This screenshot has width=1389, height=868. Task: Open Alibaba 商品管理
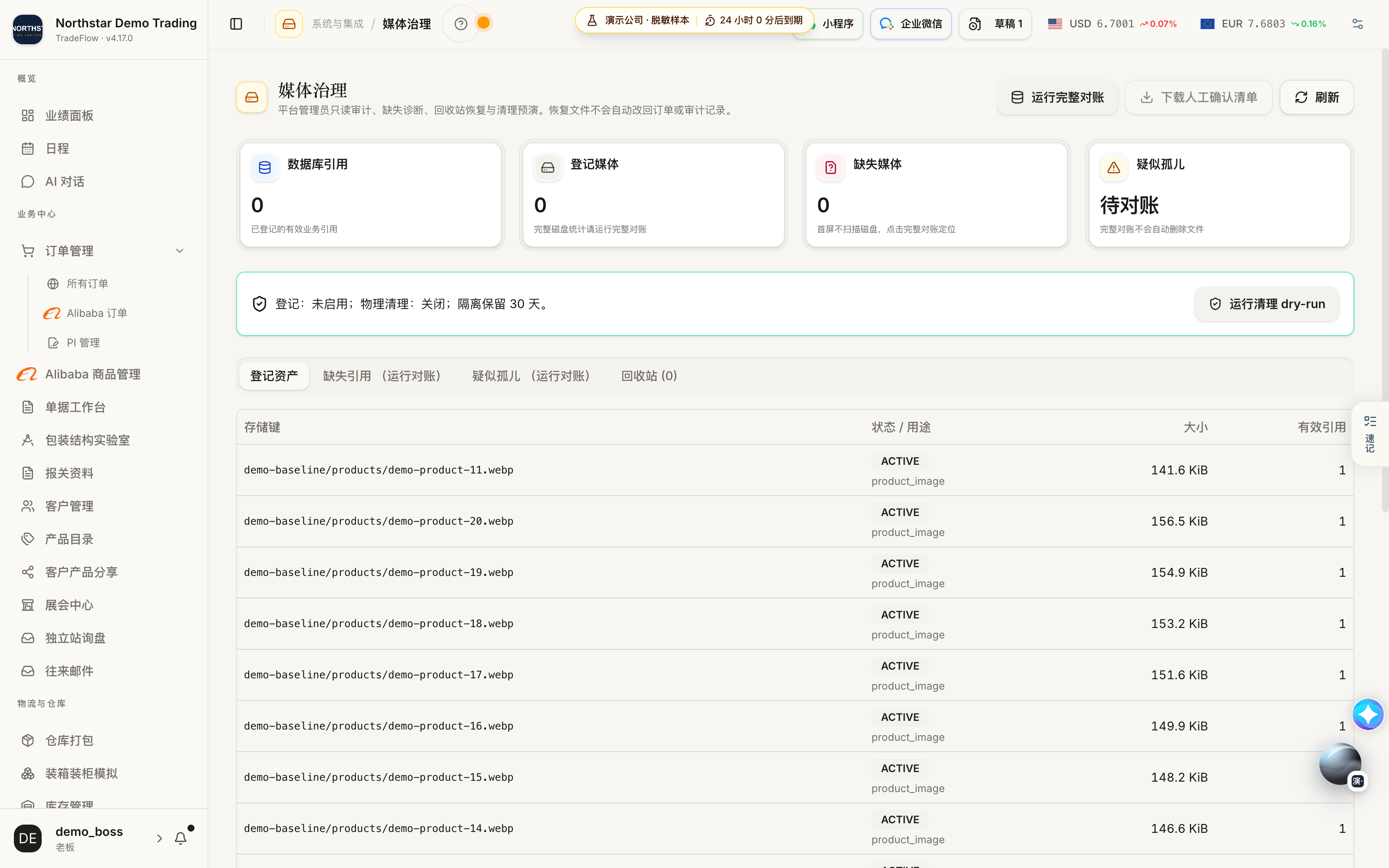(103, 374)
